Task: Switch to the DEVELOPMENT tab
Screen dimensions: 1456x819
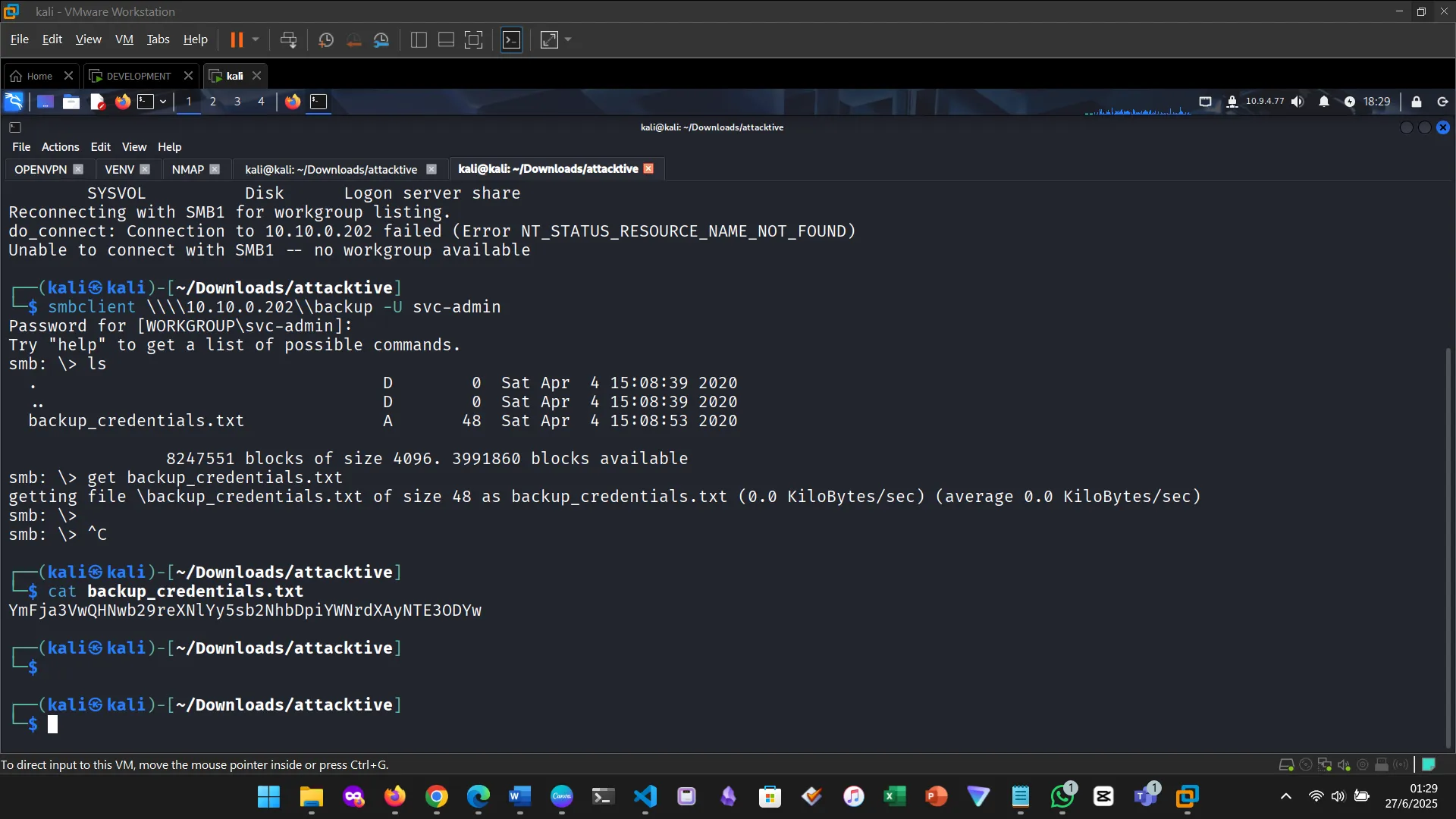Action: 136,76
